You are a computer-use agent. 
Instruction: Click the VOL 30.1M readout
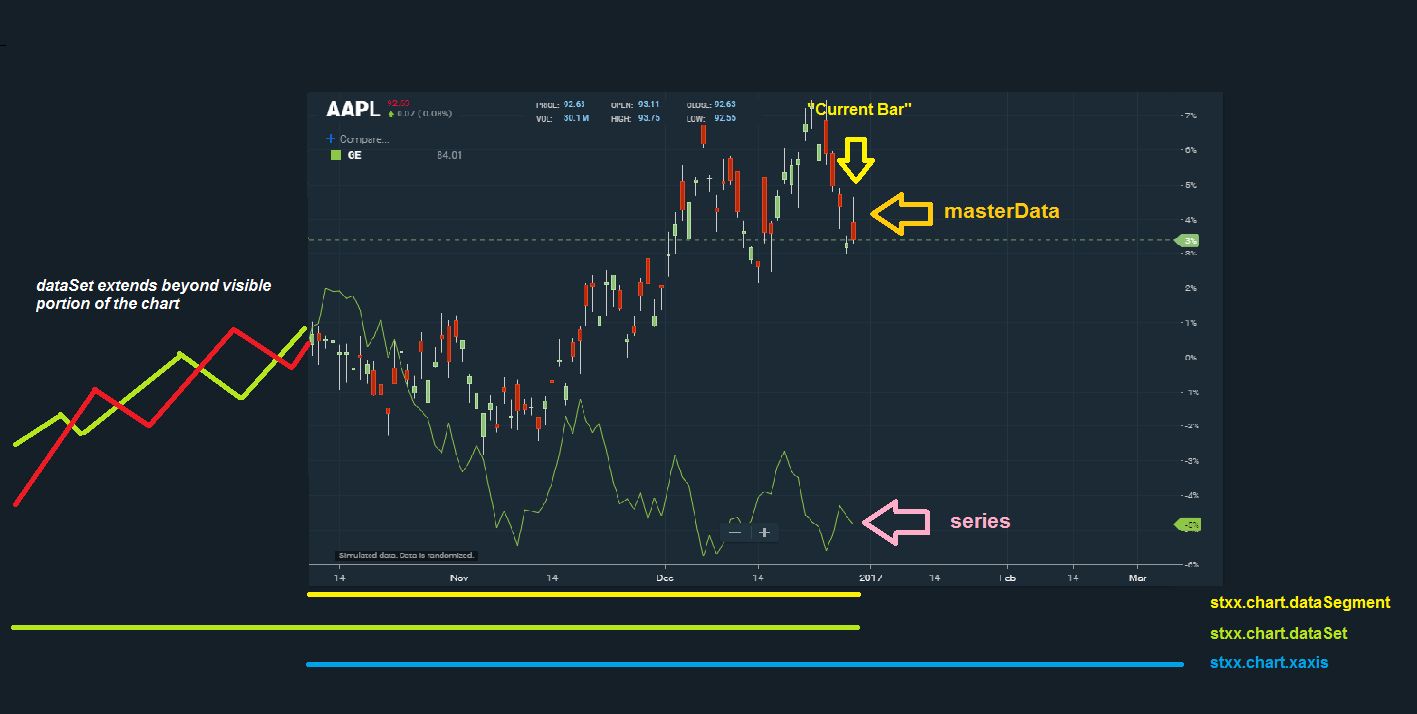562,118
